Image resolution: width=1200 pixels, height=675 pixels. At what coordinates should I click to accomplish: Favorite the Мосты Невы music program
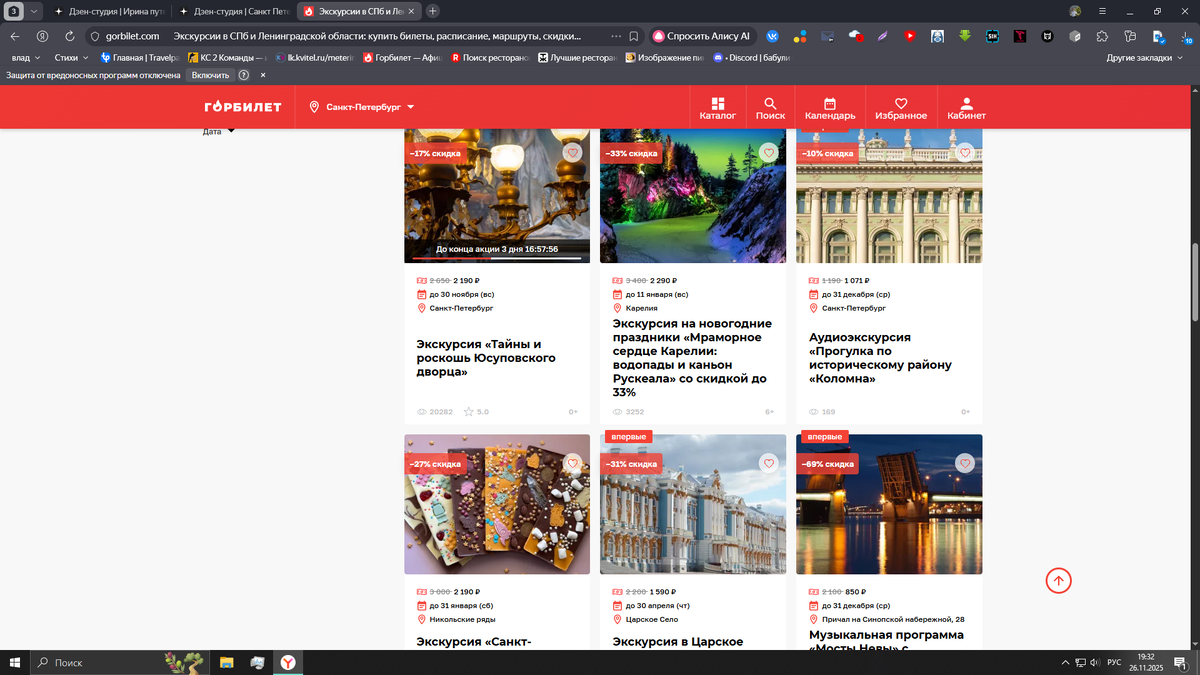tap(964, 464)
